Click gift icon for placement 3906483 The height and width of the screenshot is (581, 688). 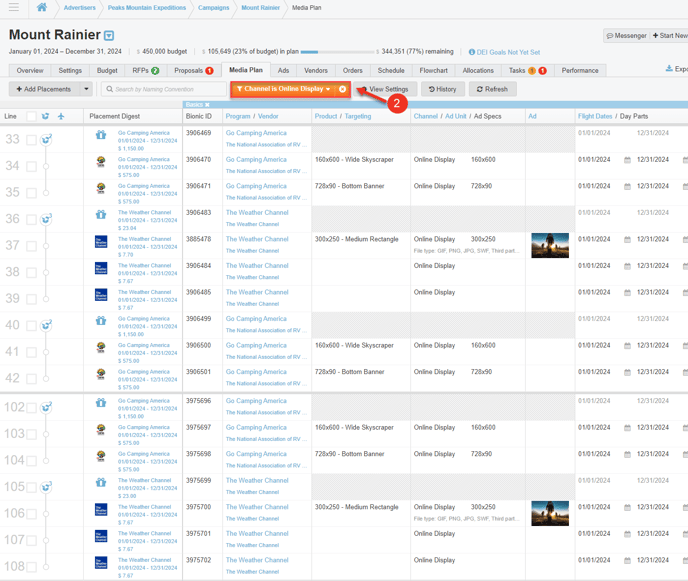[x=101, y=214]
